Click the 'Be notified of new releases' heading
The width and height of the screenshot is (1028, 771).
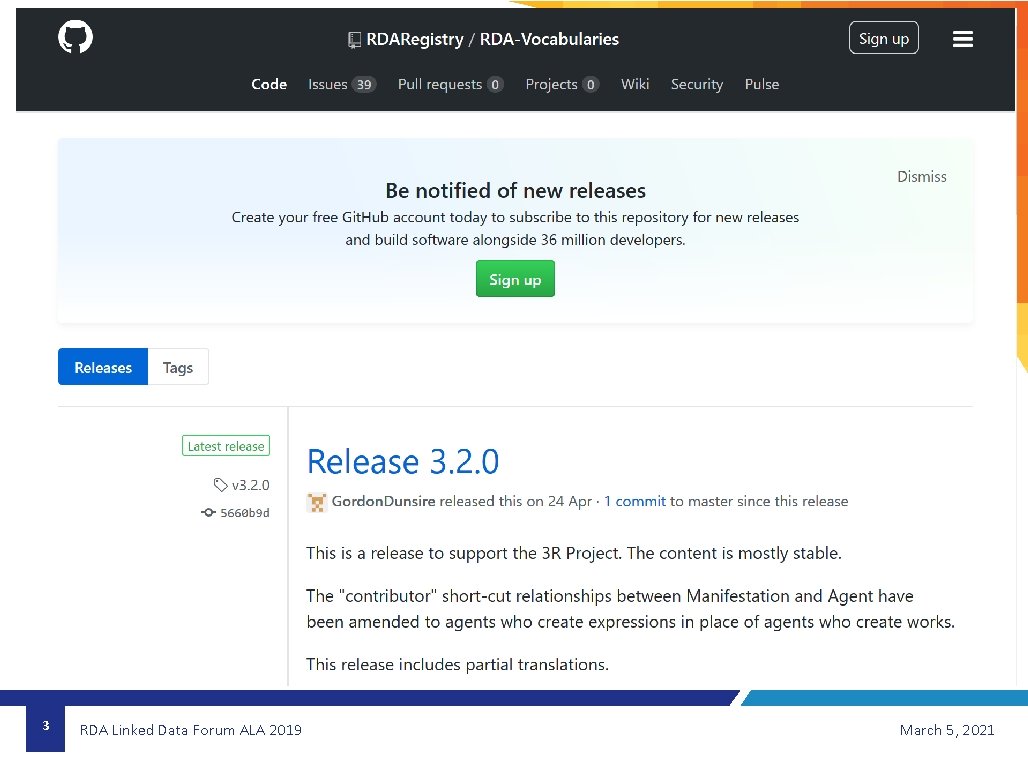(x=515, y=190)
